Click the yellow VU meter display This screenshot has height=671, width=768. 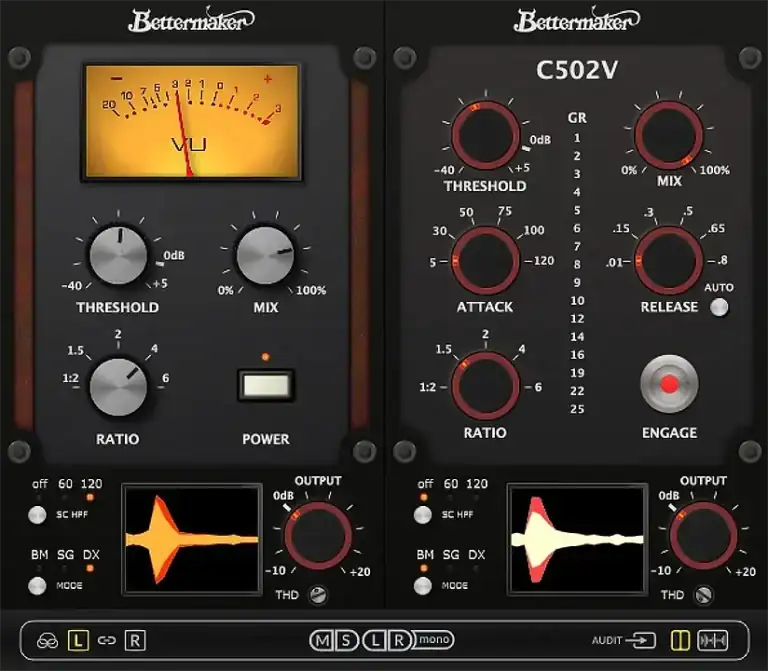coord(192,121)
